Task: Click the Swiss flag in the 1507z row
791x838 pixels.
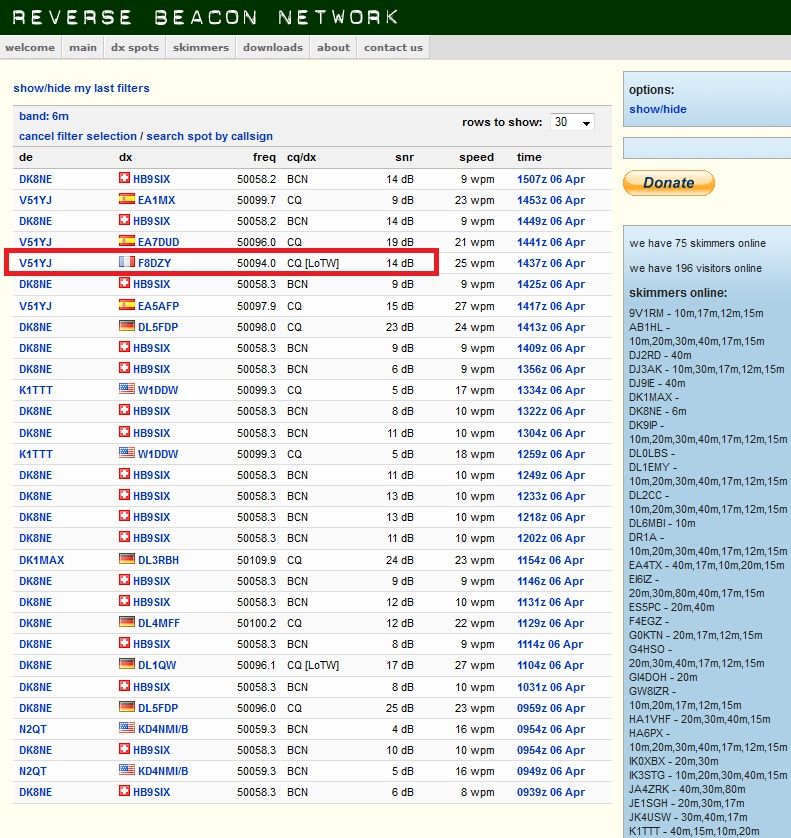Action: 125,178
